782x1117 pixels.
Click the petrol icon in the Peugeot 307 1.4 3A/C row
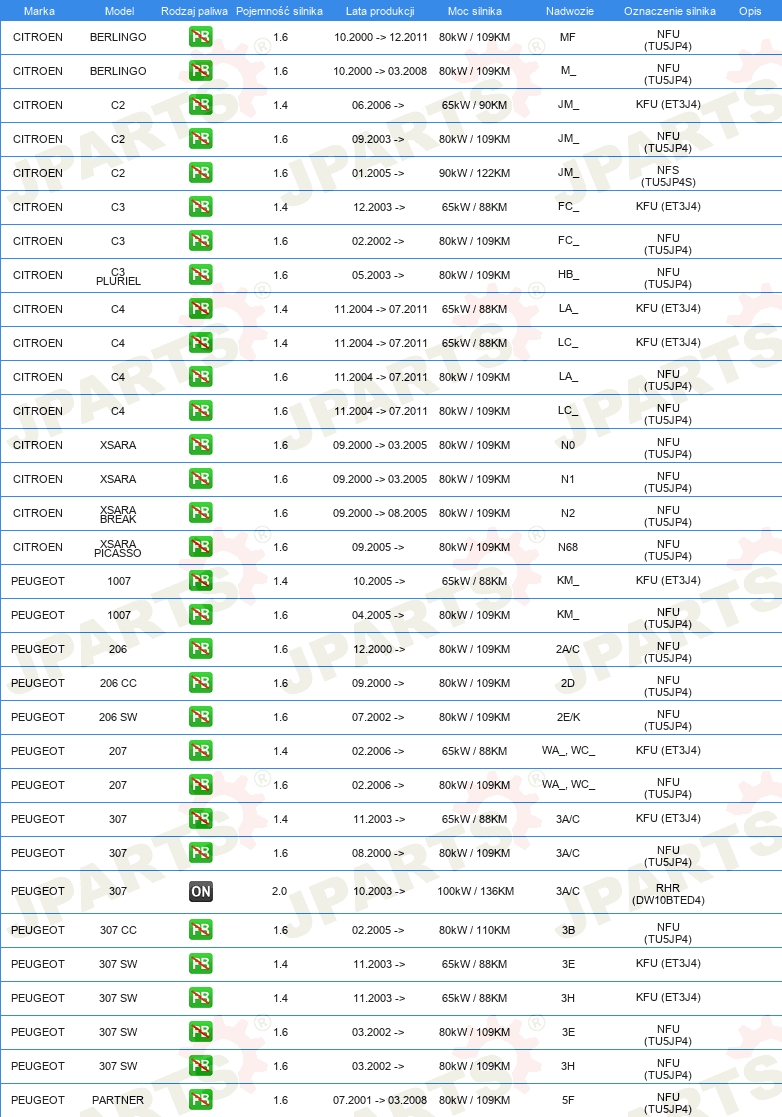click(x=201, y=819)
